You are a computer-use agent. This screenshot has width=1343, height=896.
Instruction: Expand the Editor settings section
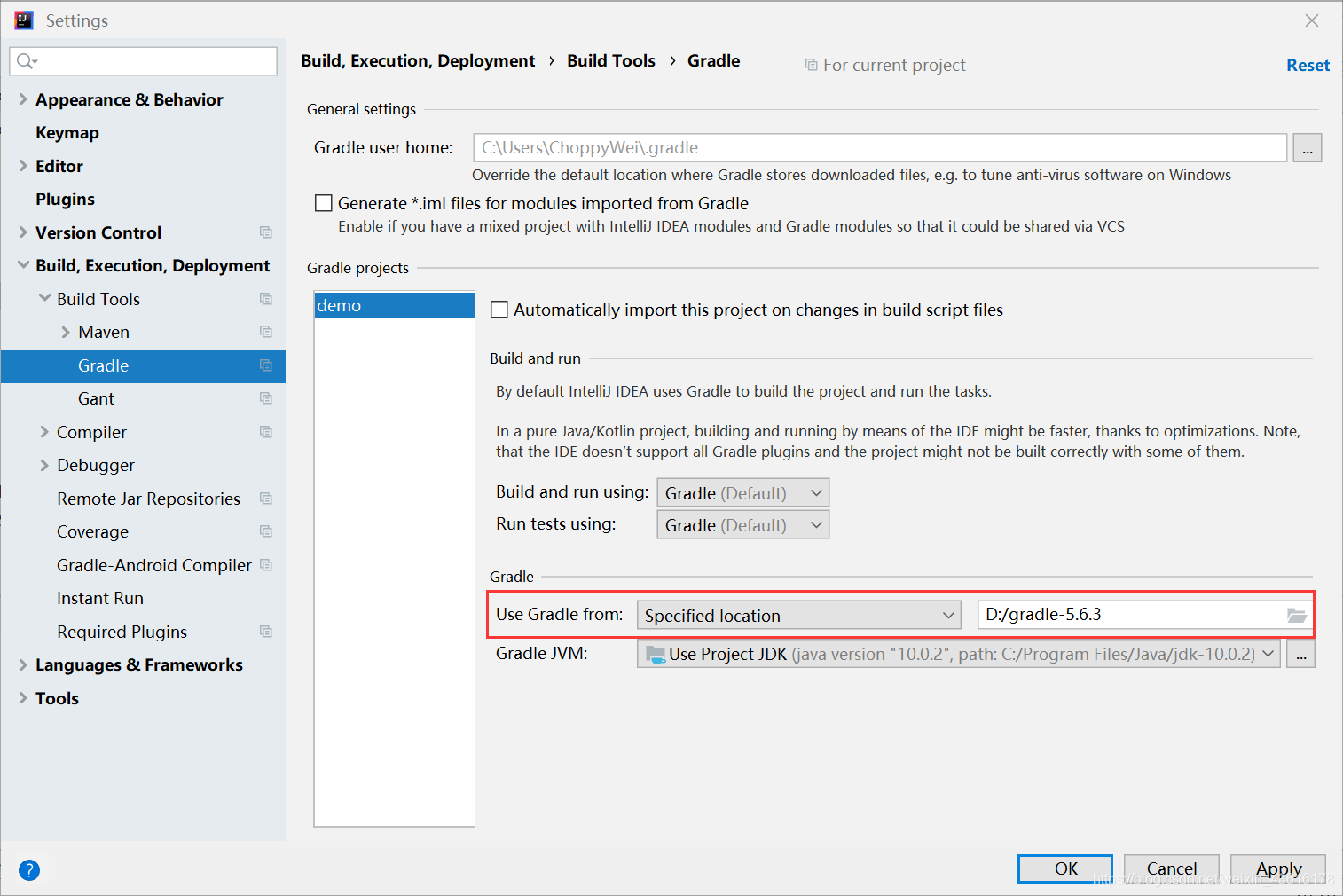[23, 166]
